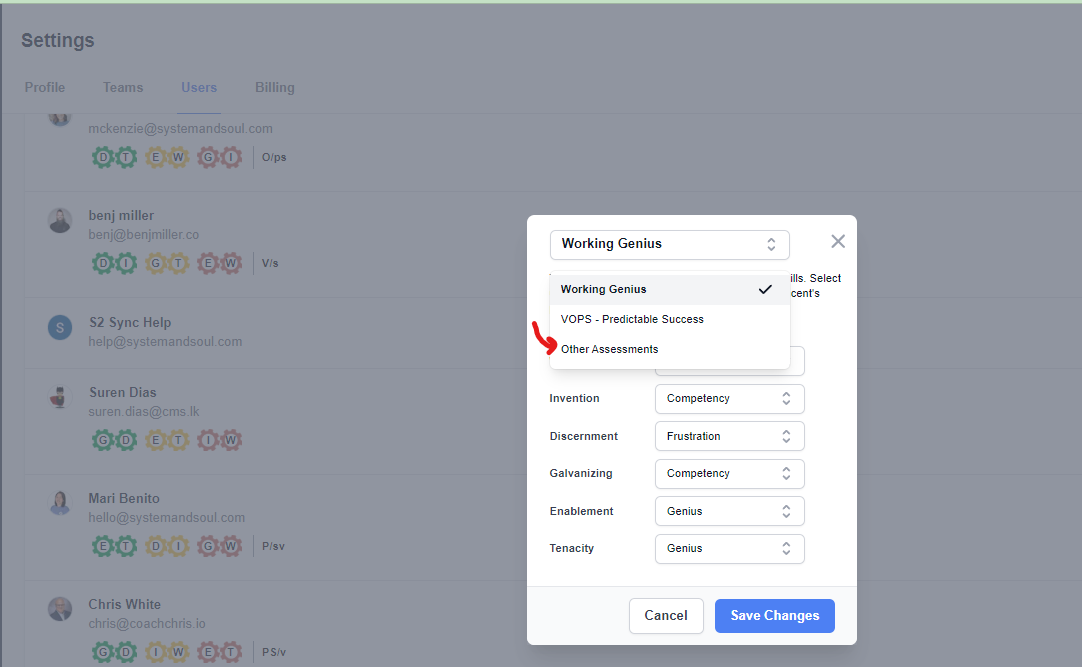This screenshot has height=667, width=1082.
Task: Click email mckenzie@systemandsoul.com
Action: (180, 128)
